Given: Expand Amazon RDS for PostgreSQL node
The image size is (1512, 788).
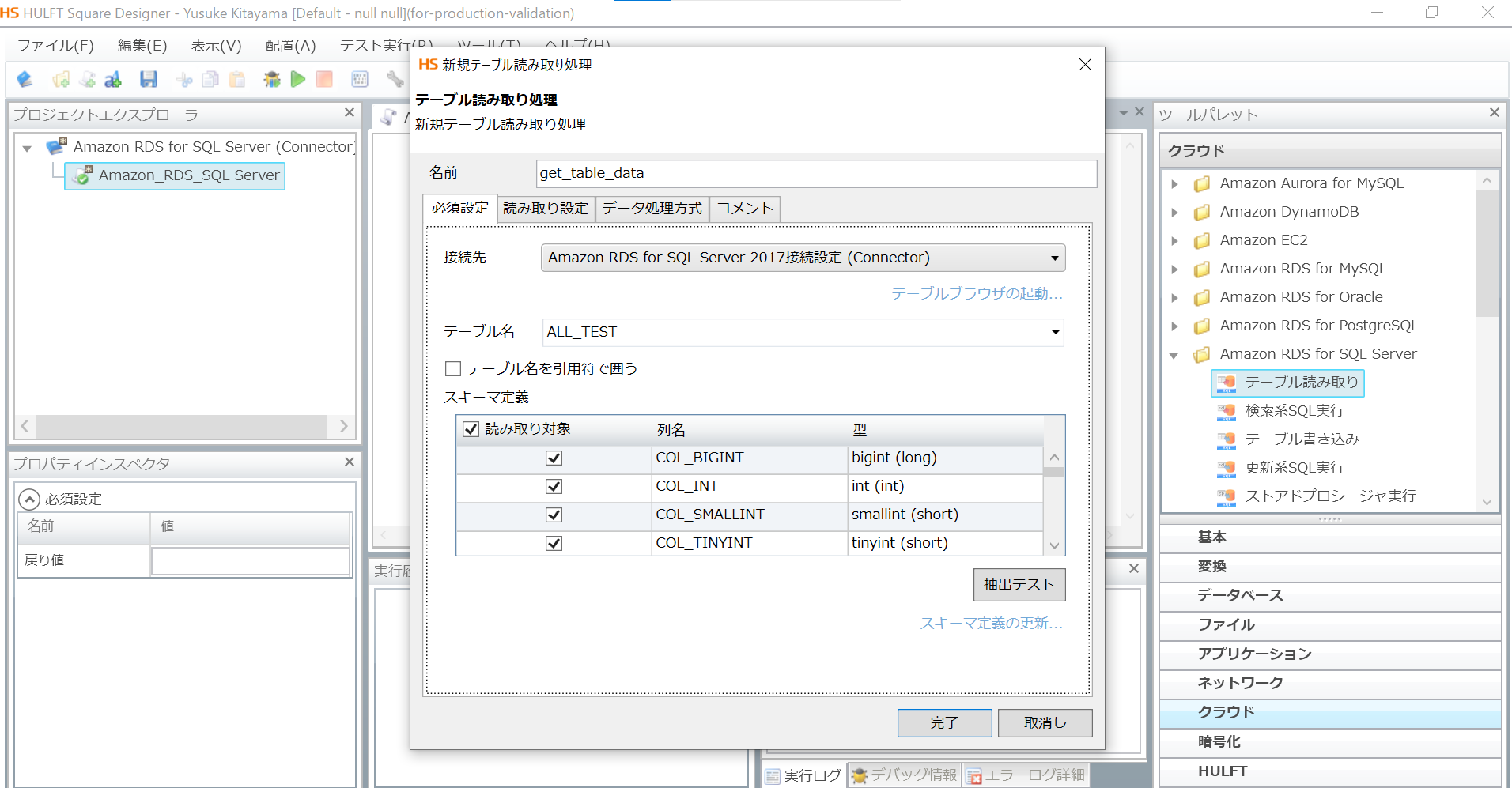Looking at the screenshot, I should click(x=1174, y=326).
